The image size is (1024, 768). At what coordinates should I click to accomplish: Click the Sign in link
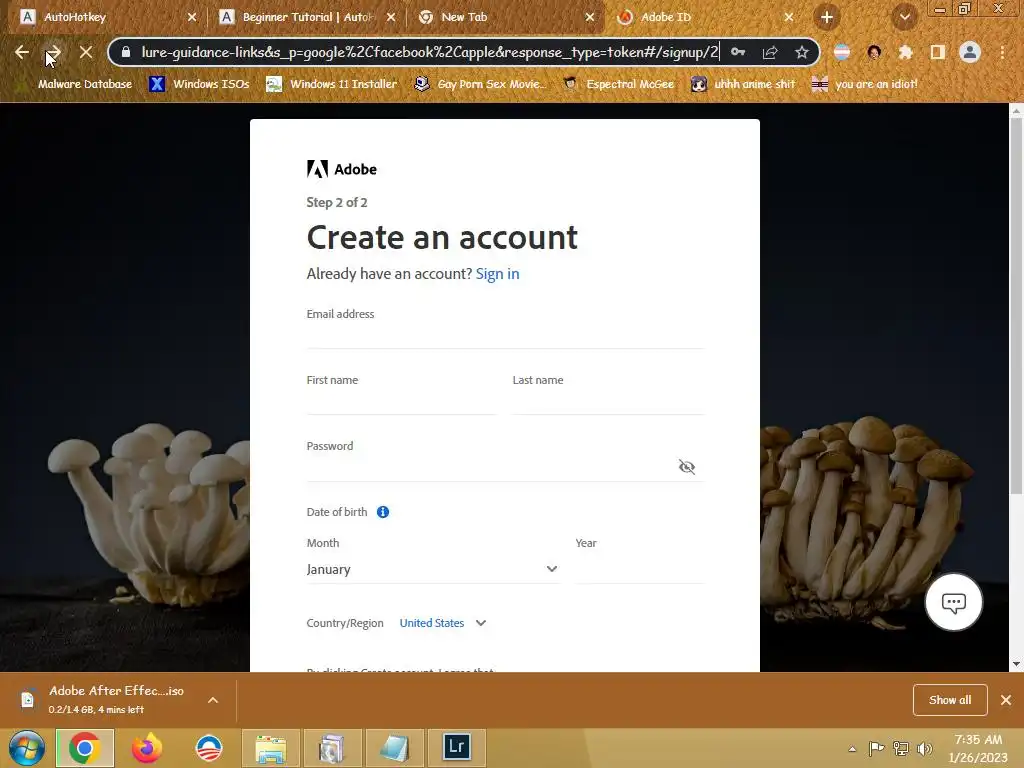498,274
